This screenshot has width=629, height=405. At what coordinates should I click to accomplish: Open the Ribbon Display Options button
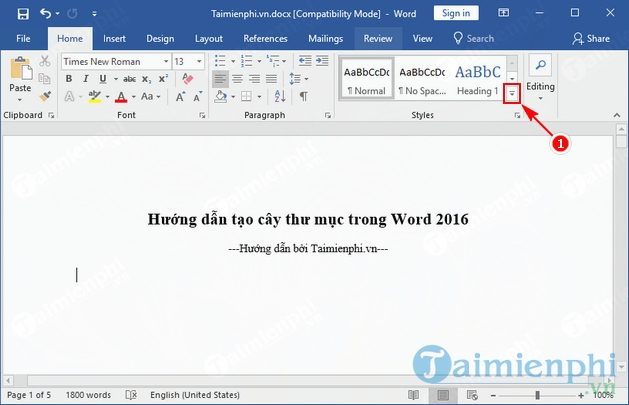[x=503, y=13]
